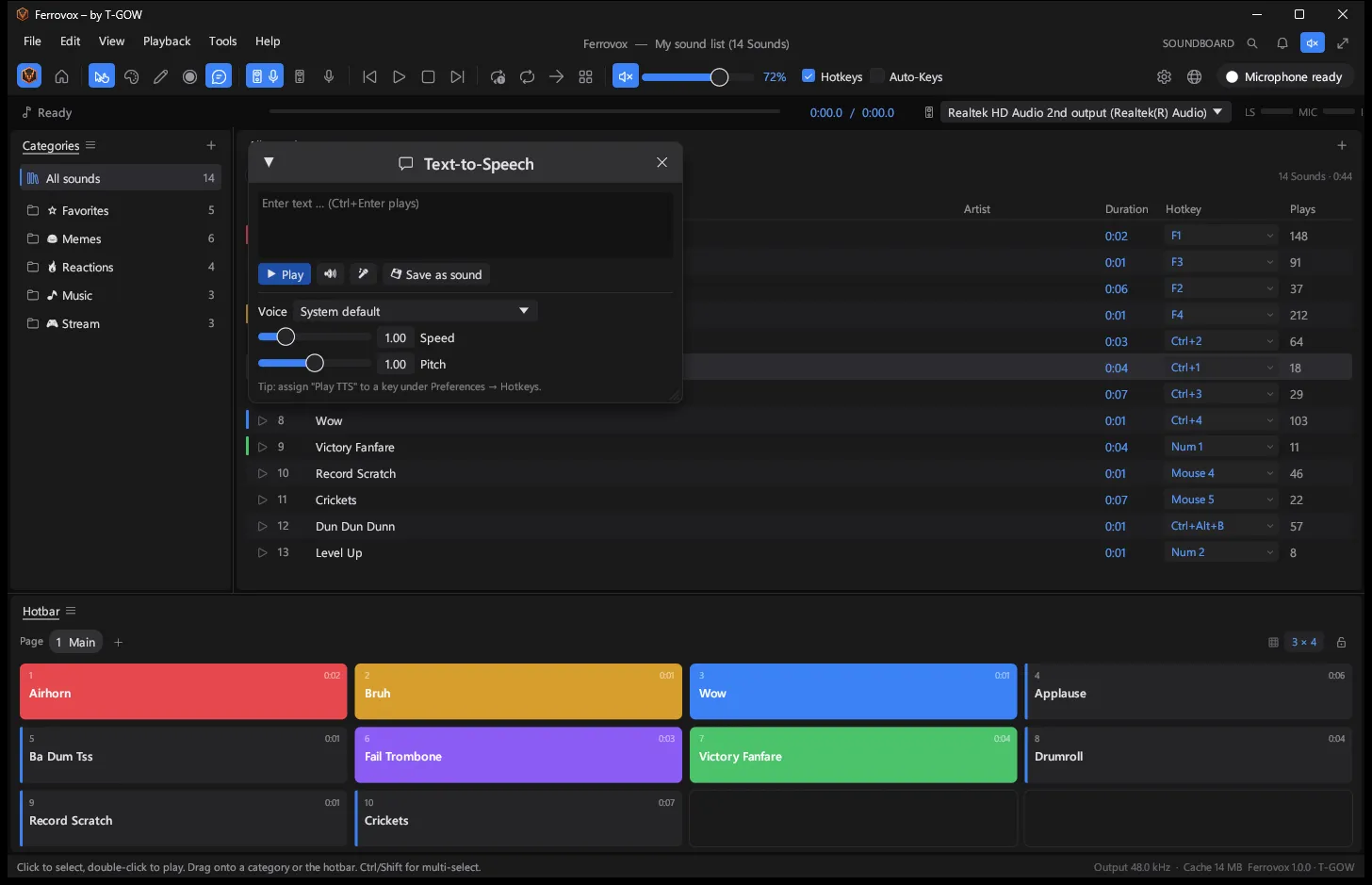1372x885 pixels.
Task: Open the Ctrl+Alt+B hotkey dropdown
Action: [1221, 526]
